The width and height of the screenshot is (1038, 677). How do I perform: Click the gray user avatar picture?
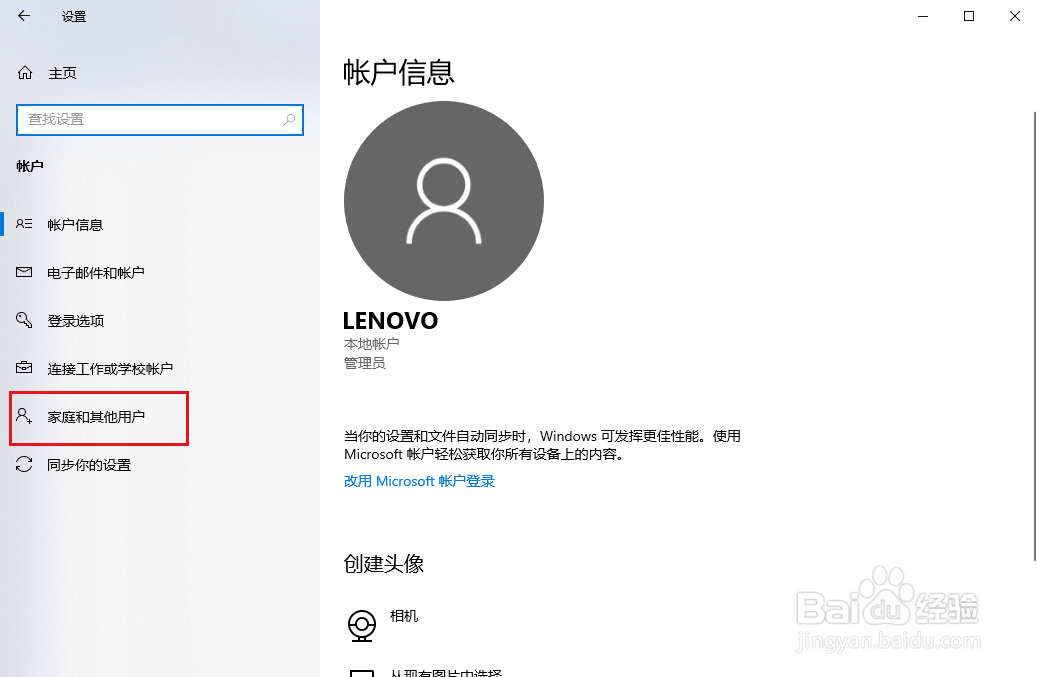pyautogui.click(x=444, y=201)
